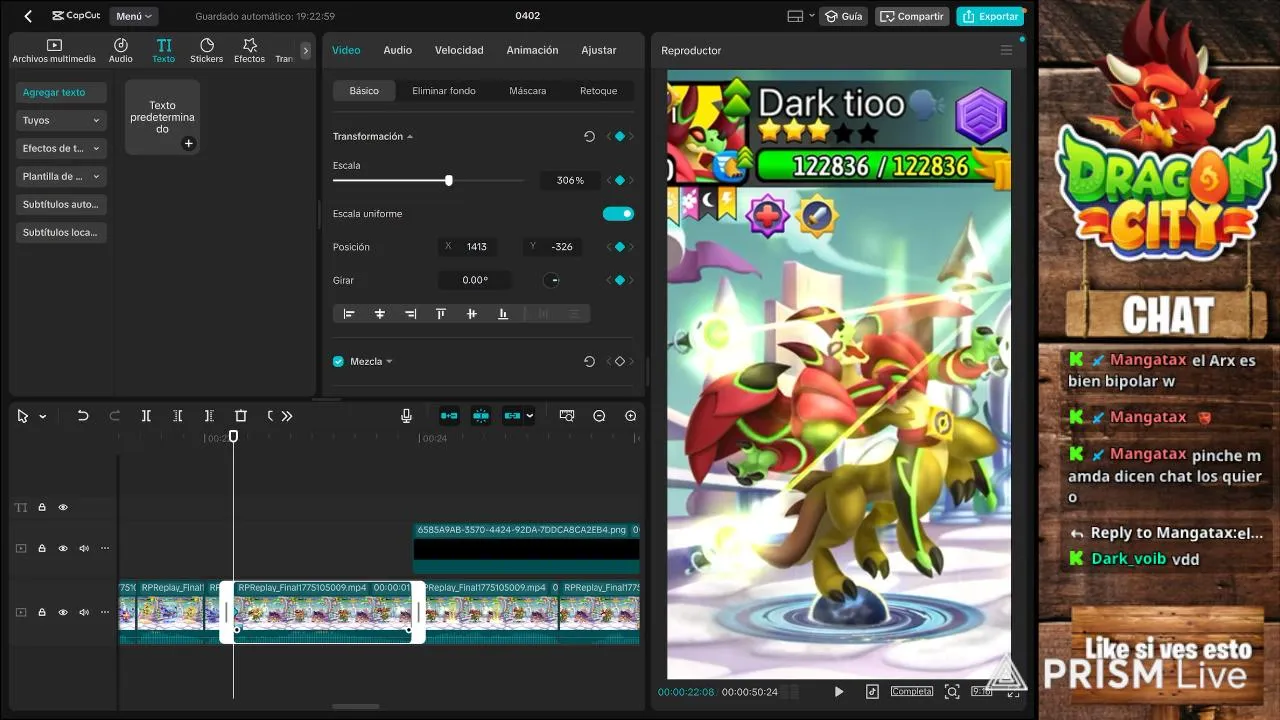Zoom in the timeline
The image size is (1280, 720).
[631, 416]
